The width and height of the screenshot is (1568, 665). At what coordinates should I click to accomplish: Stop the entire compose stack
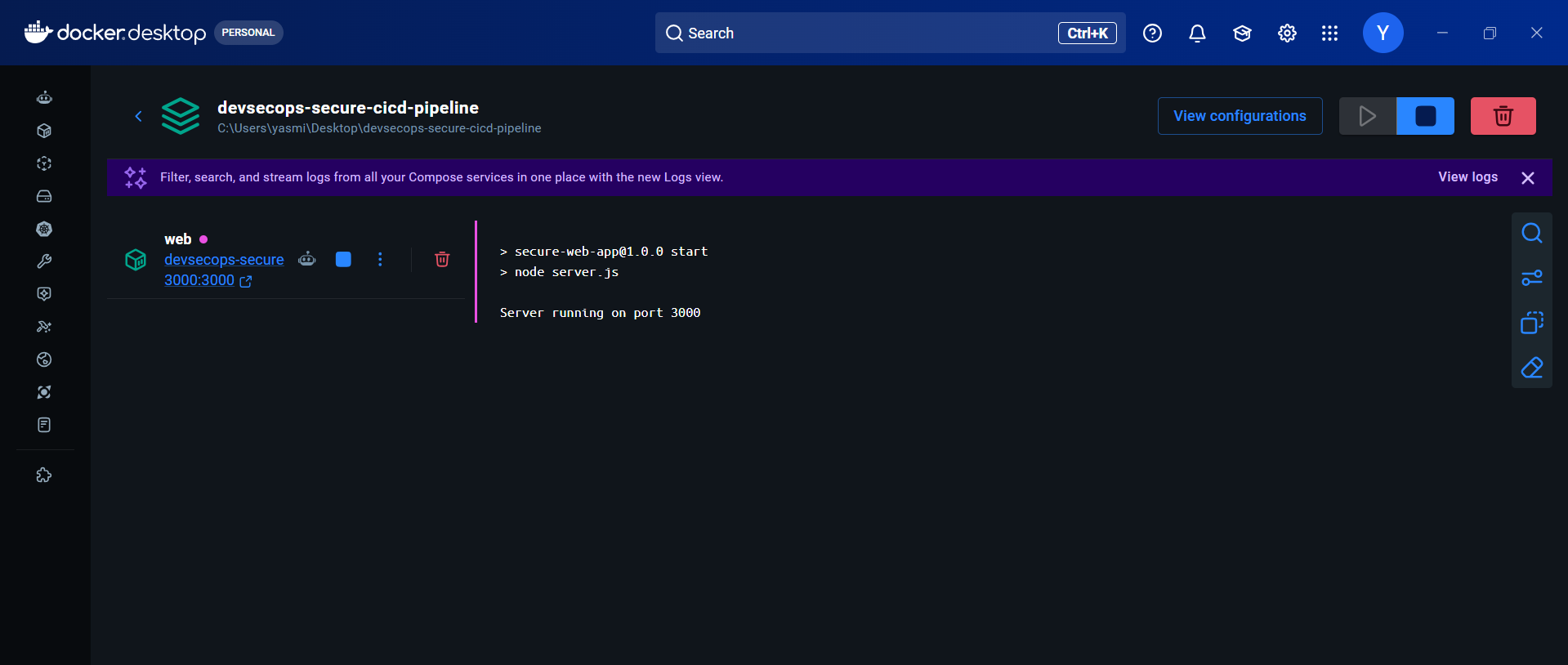coord(1425,116)
